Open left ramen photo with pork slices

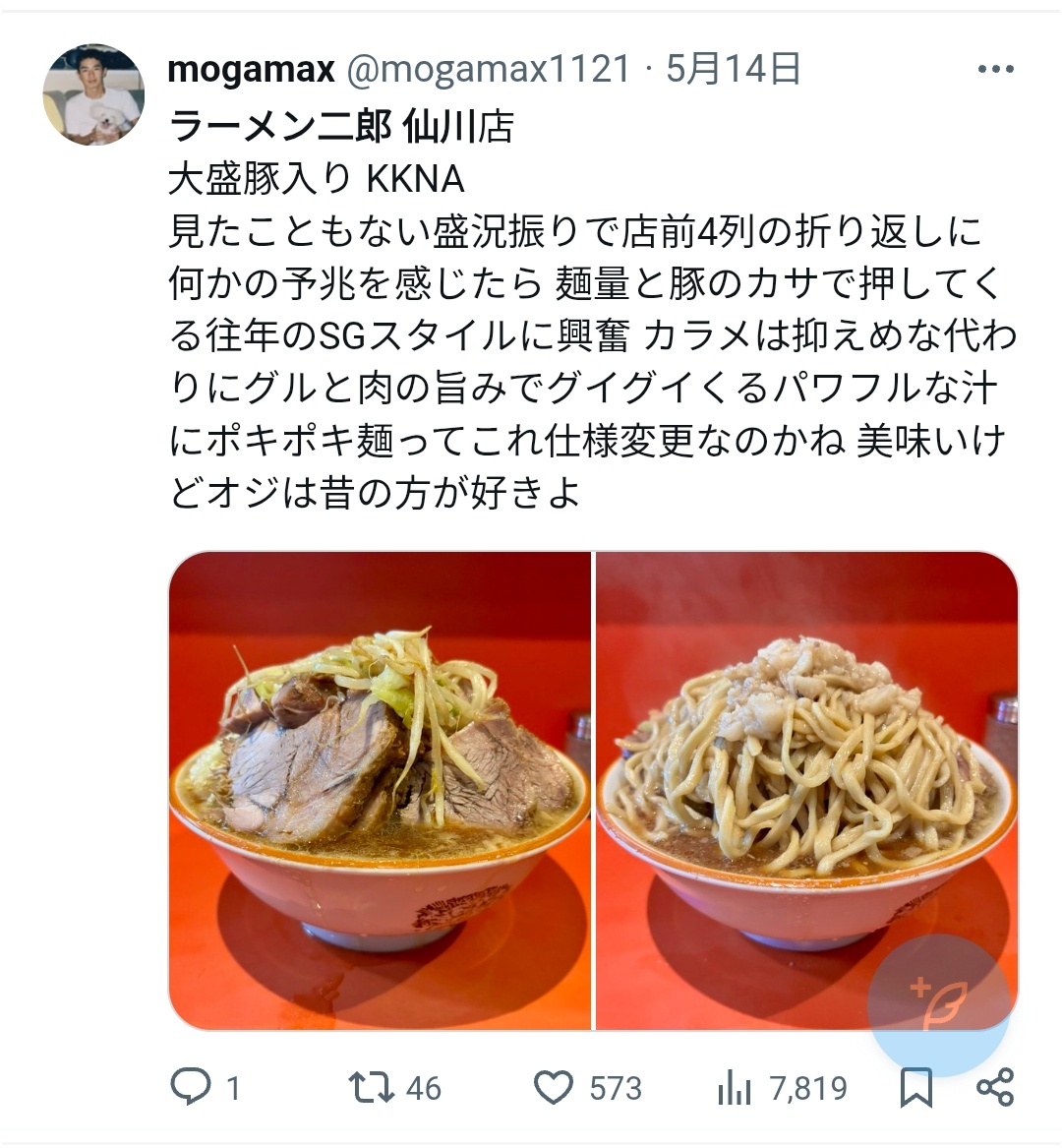pyautogui.click(x=380, y=791)
